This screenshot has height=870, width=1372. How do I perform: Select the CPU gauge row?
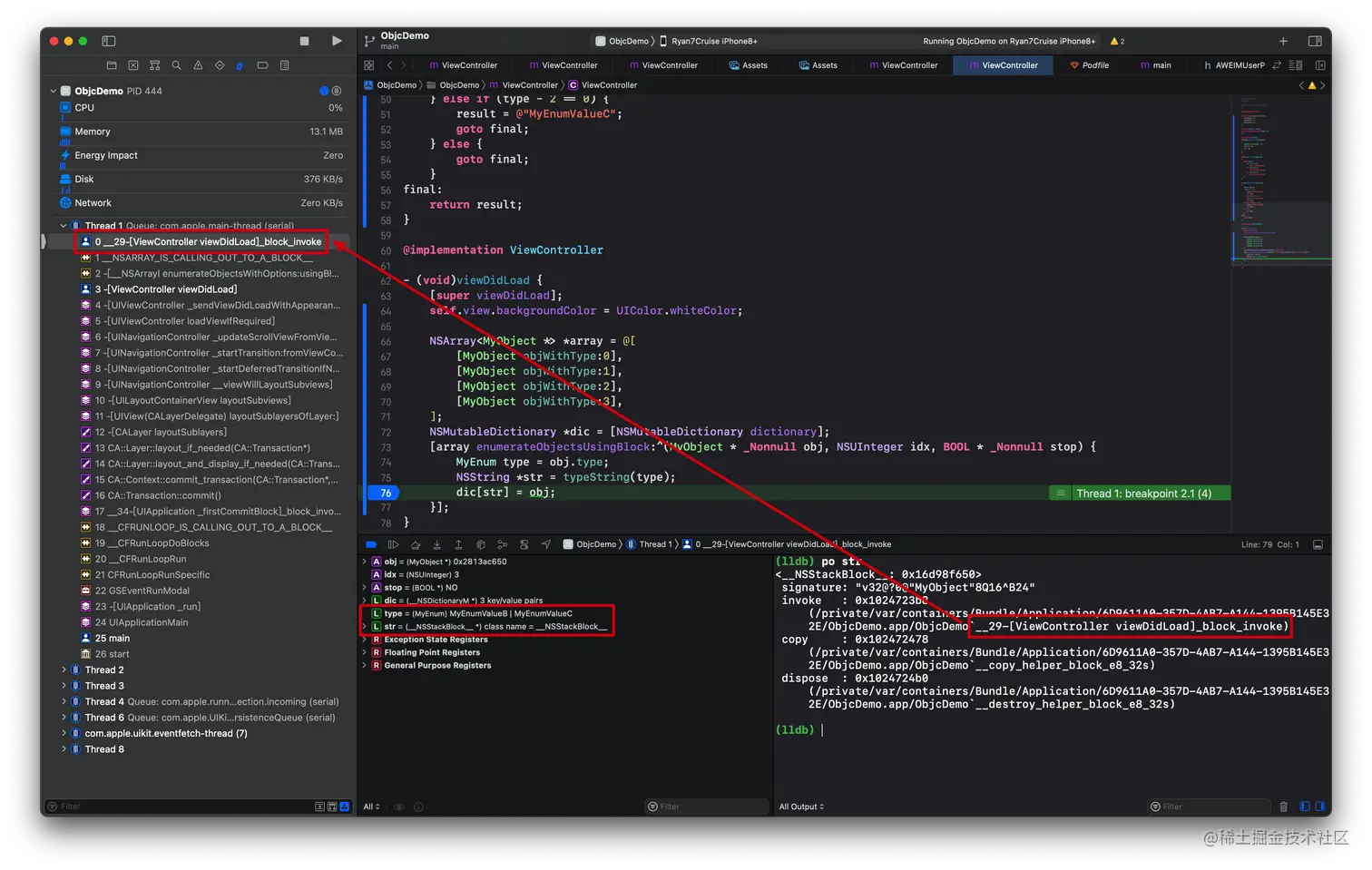[201, 108]
